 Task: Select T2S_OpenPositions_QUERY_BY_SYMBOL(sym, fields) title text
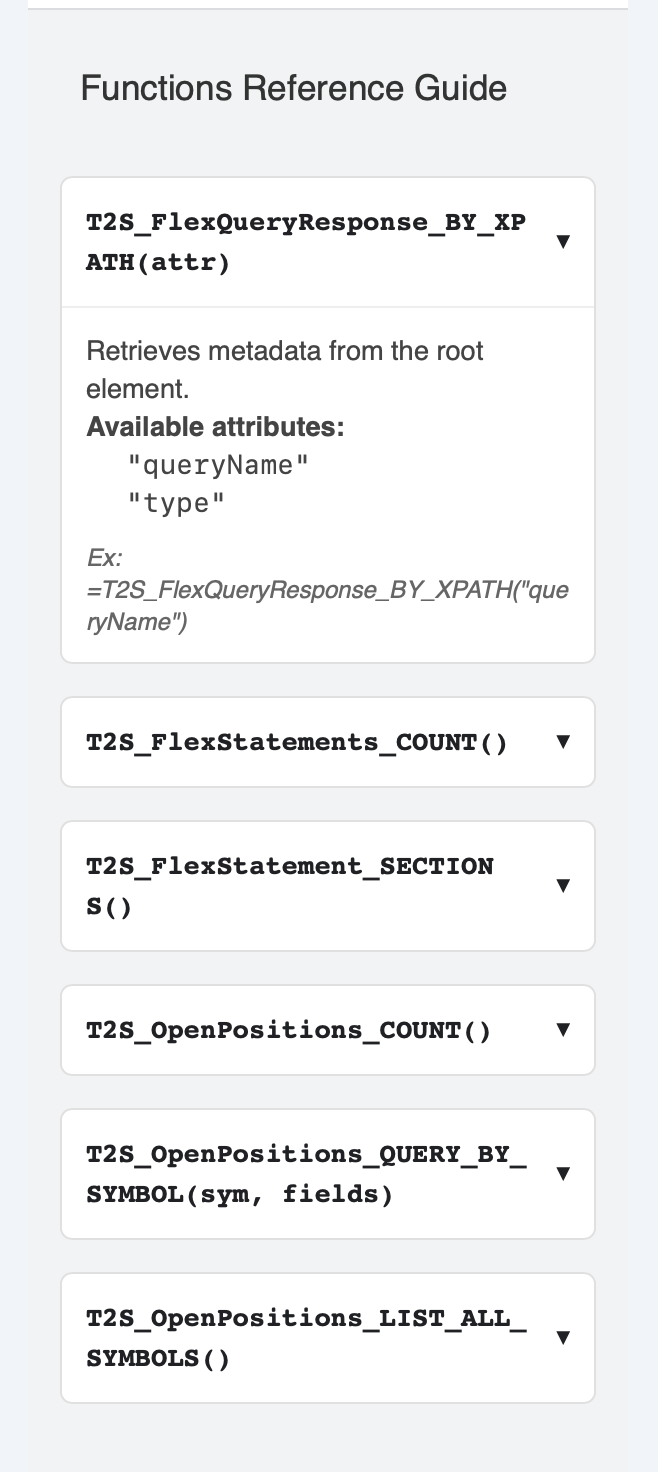[x=305, y=1174]
